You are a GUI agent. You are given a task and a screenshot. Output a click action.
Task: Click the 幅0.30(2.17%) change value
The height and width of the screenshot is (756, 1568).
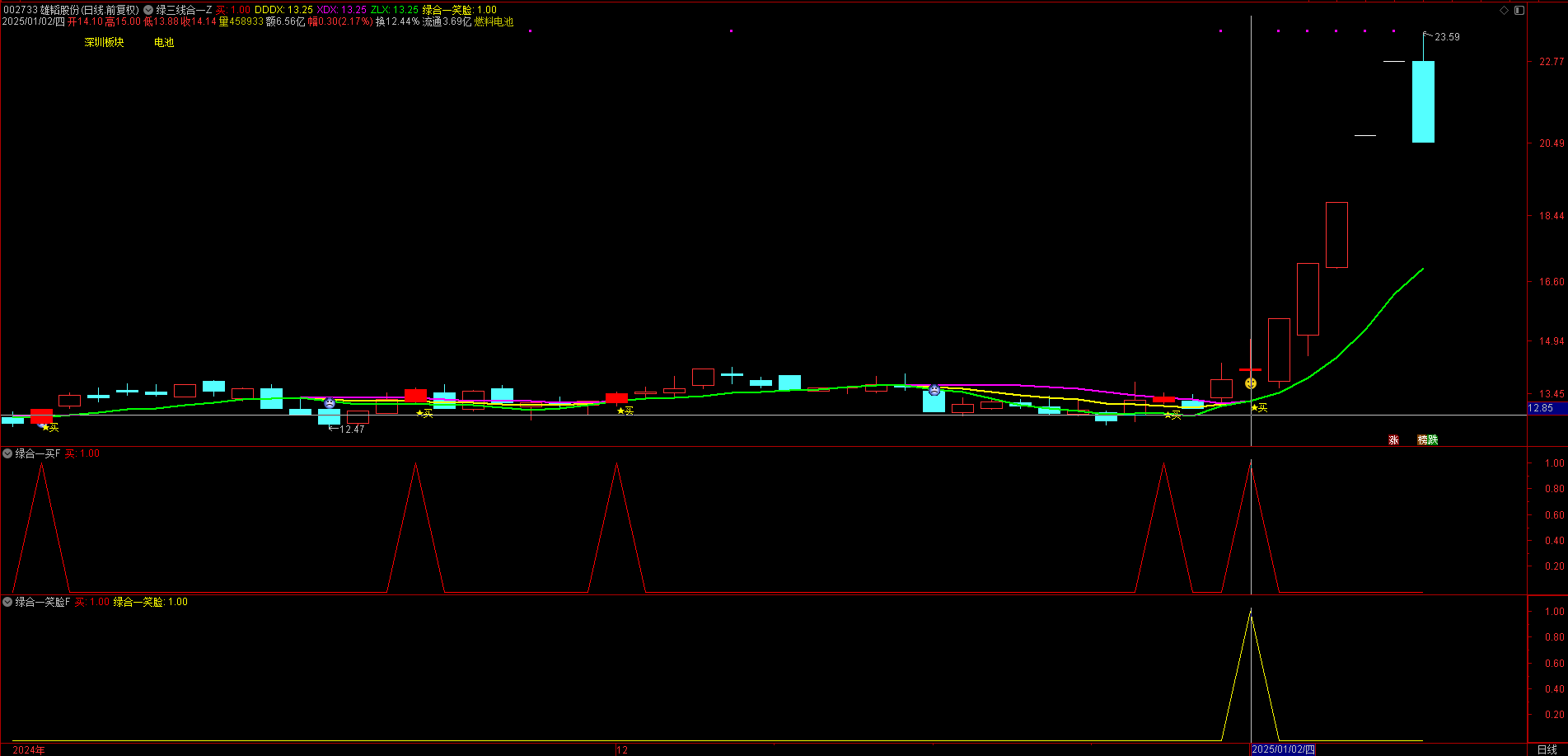pos(340,21)
